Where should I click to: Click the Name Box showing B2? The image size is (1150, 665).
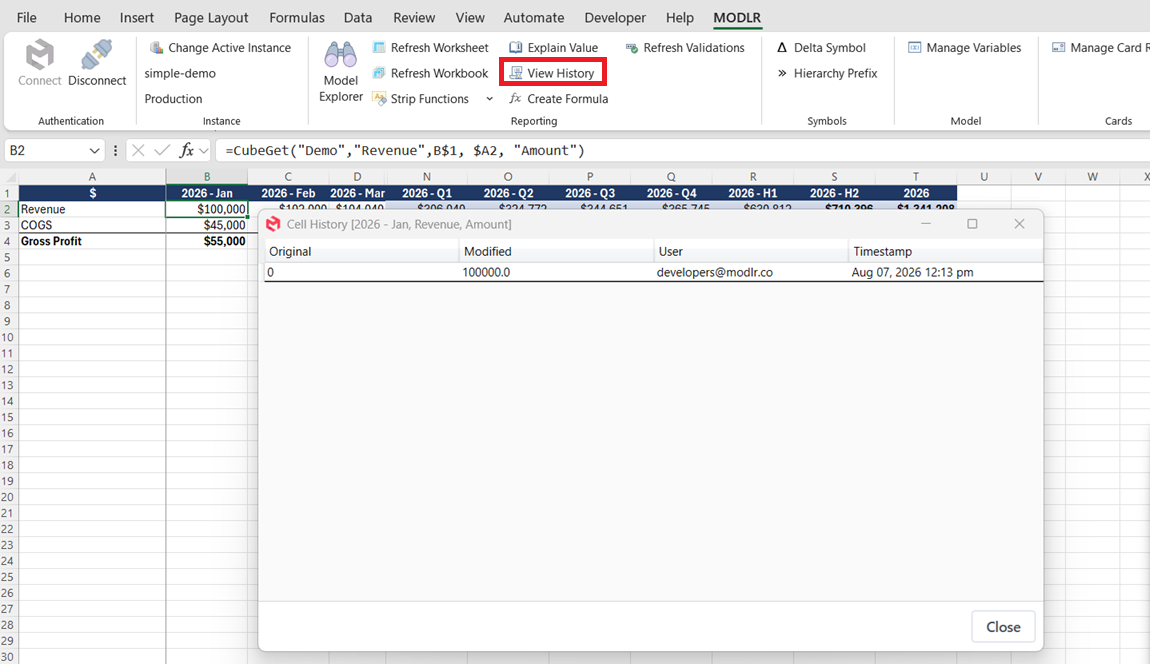pyautogui.click(x=45, y=150)
